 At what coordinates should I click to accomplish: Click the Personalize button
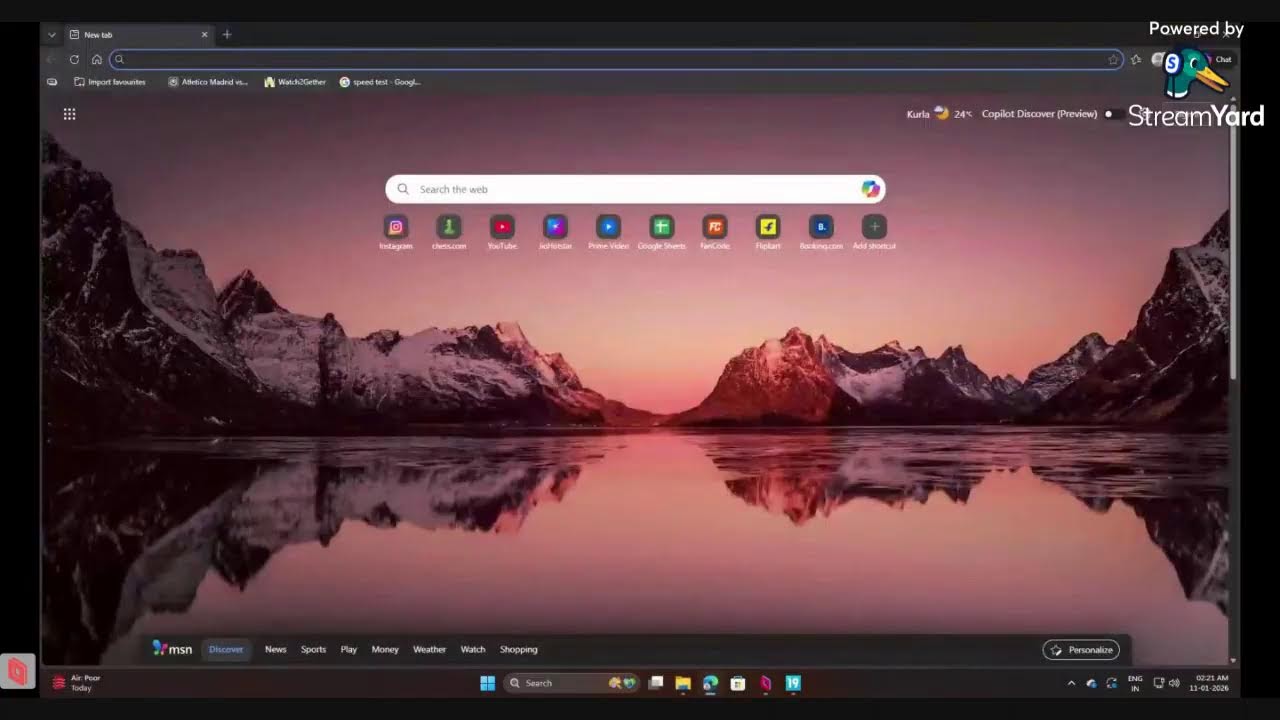coord(1081,650)
